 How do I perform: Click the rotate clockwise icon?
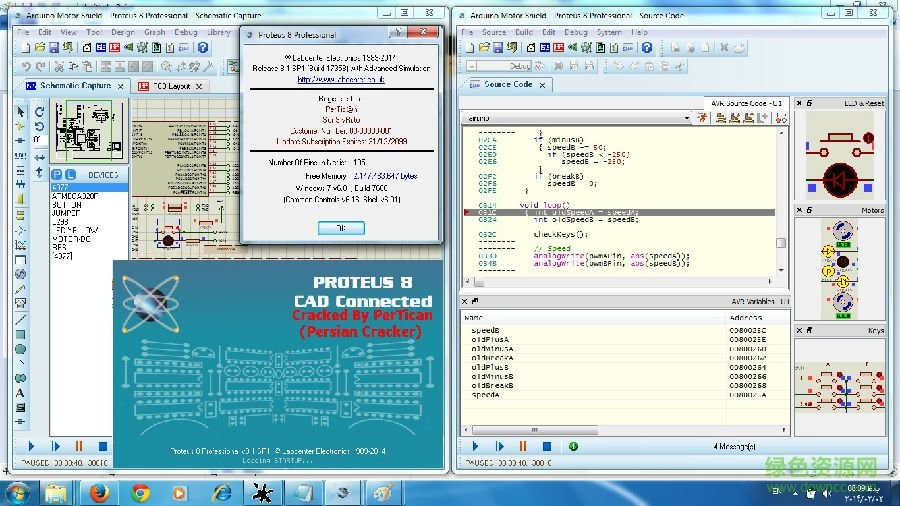click(40, 112)
